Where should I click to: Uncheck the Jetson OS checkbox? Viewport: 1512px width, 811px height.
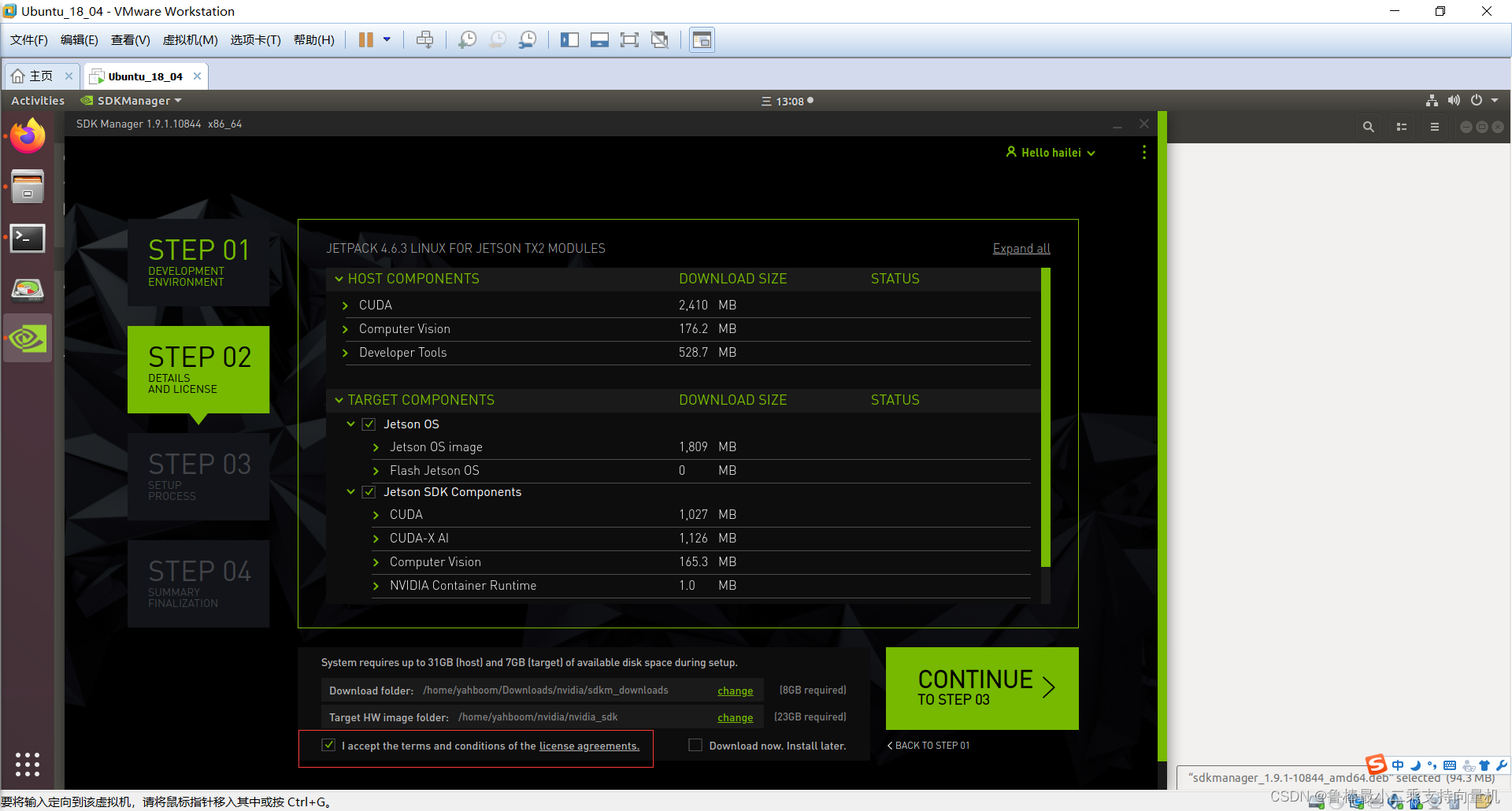[x=369, y=424]
